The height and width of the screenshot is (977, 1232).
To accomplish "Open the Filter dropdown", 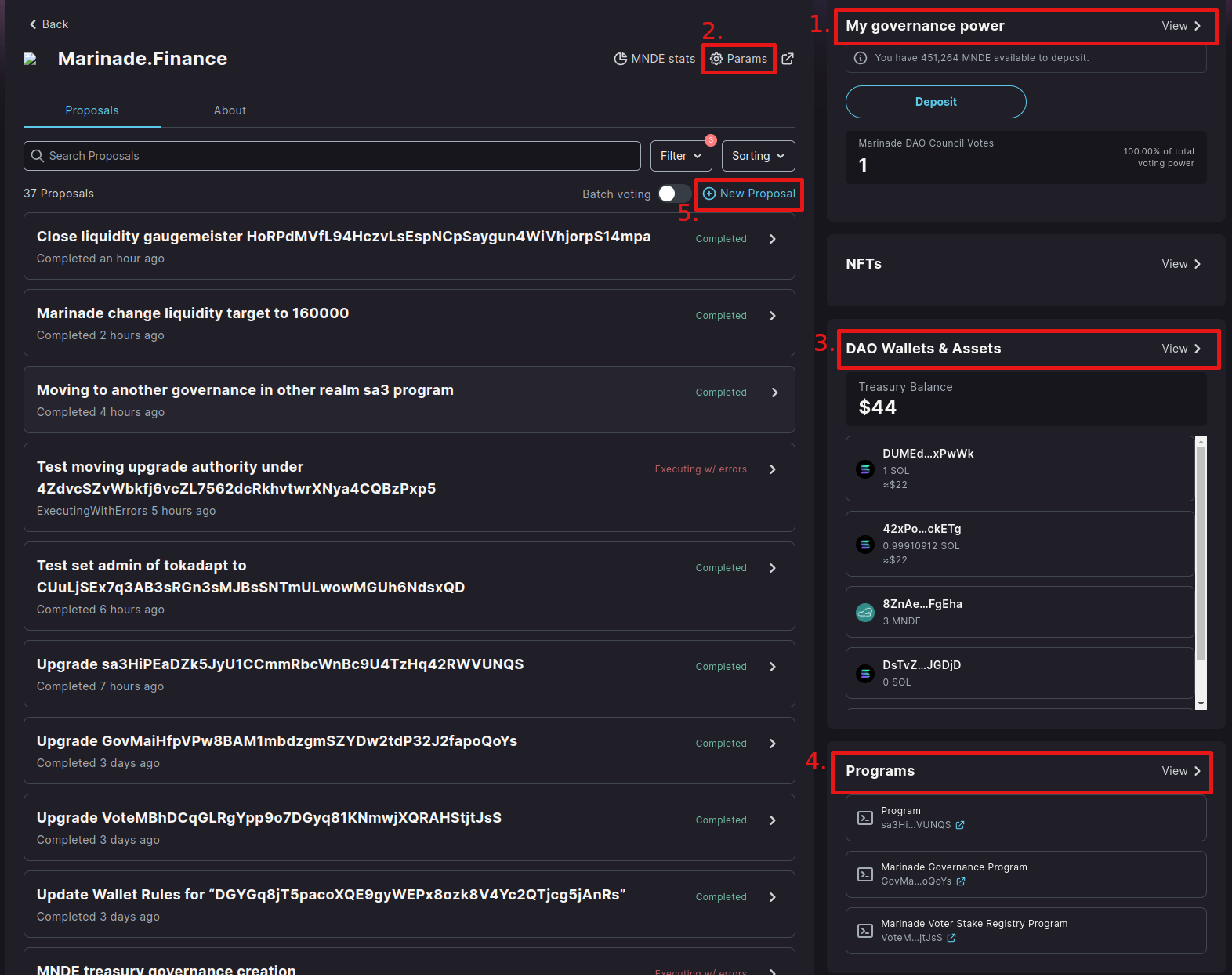I will [681, 156].
